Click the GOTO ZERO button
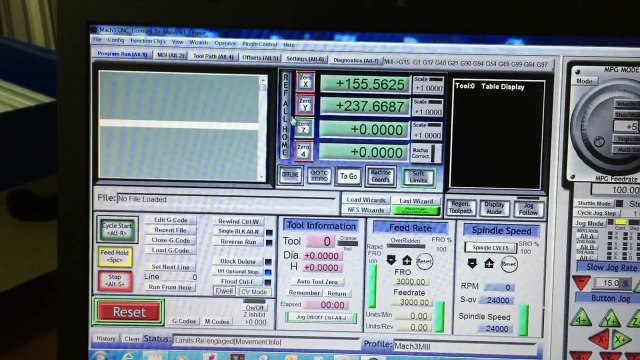This screenshot has height=360, width=640. pyautogui.click(x=319, y=176)
